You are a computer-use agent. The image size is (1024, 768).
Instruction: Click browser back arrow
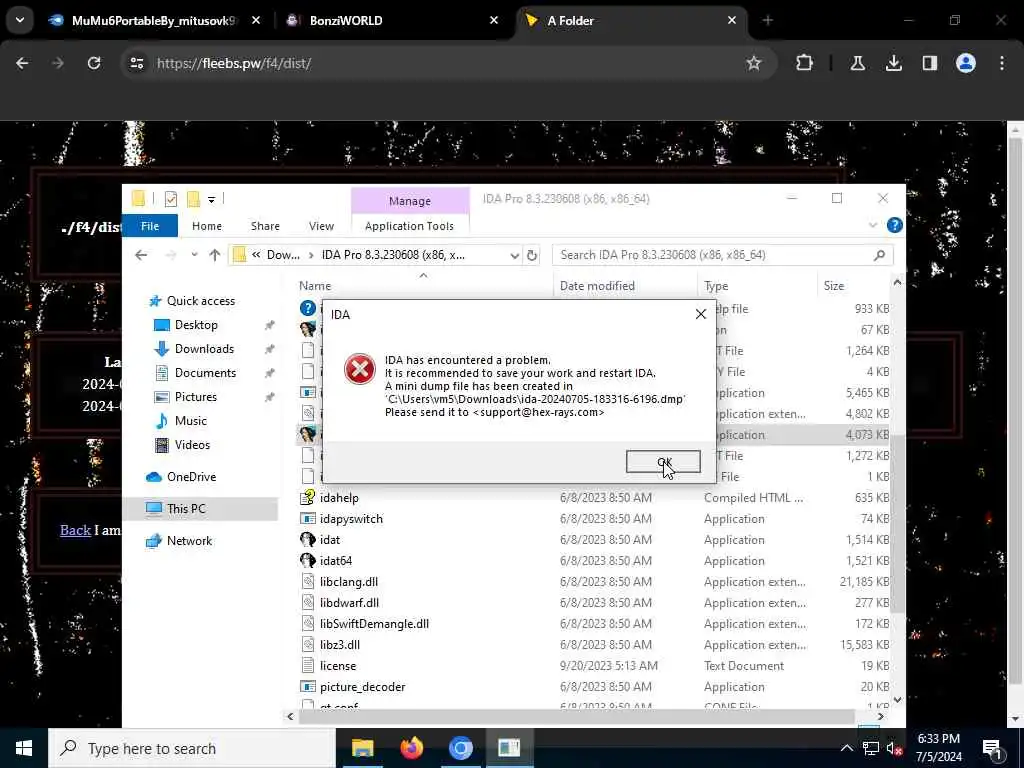tap(22, 63)
